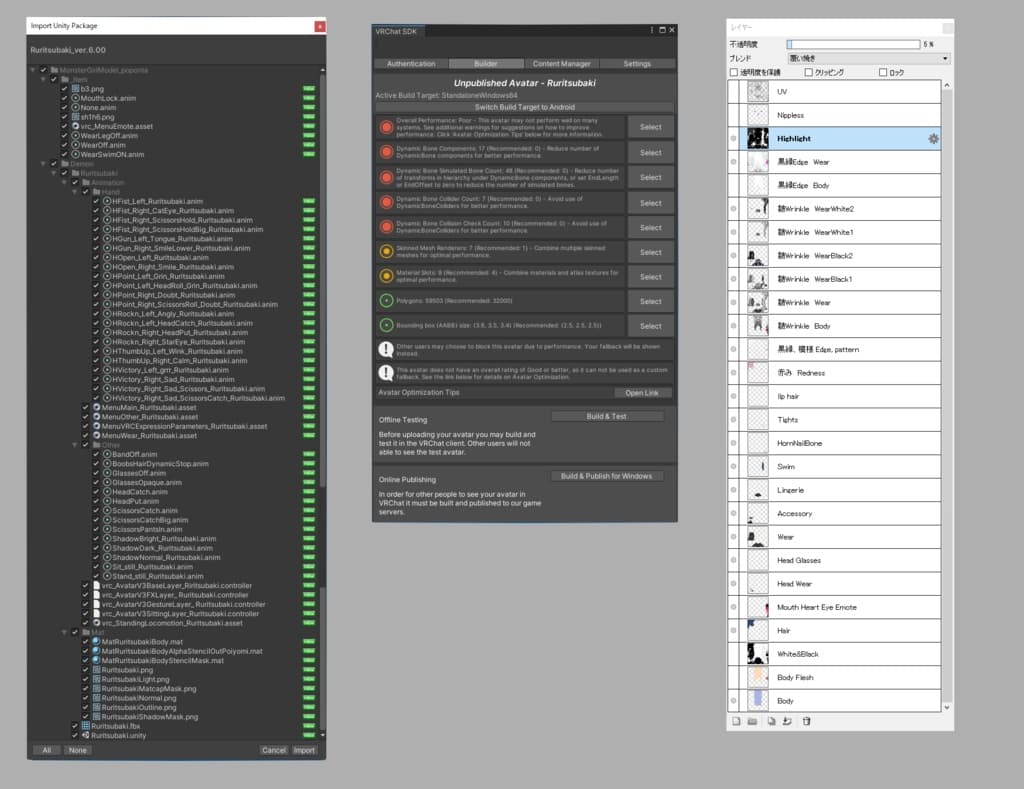Screen dimensions: 1024x789
Task: Open the Highlight layer settings gear
Action: (x=933, y=139)
